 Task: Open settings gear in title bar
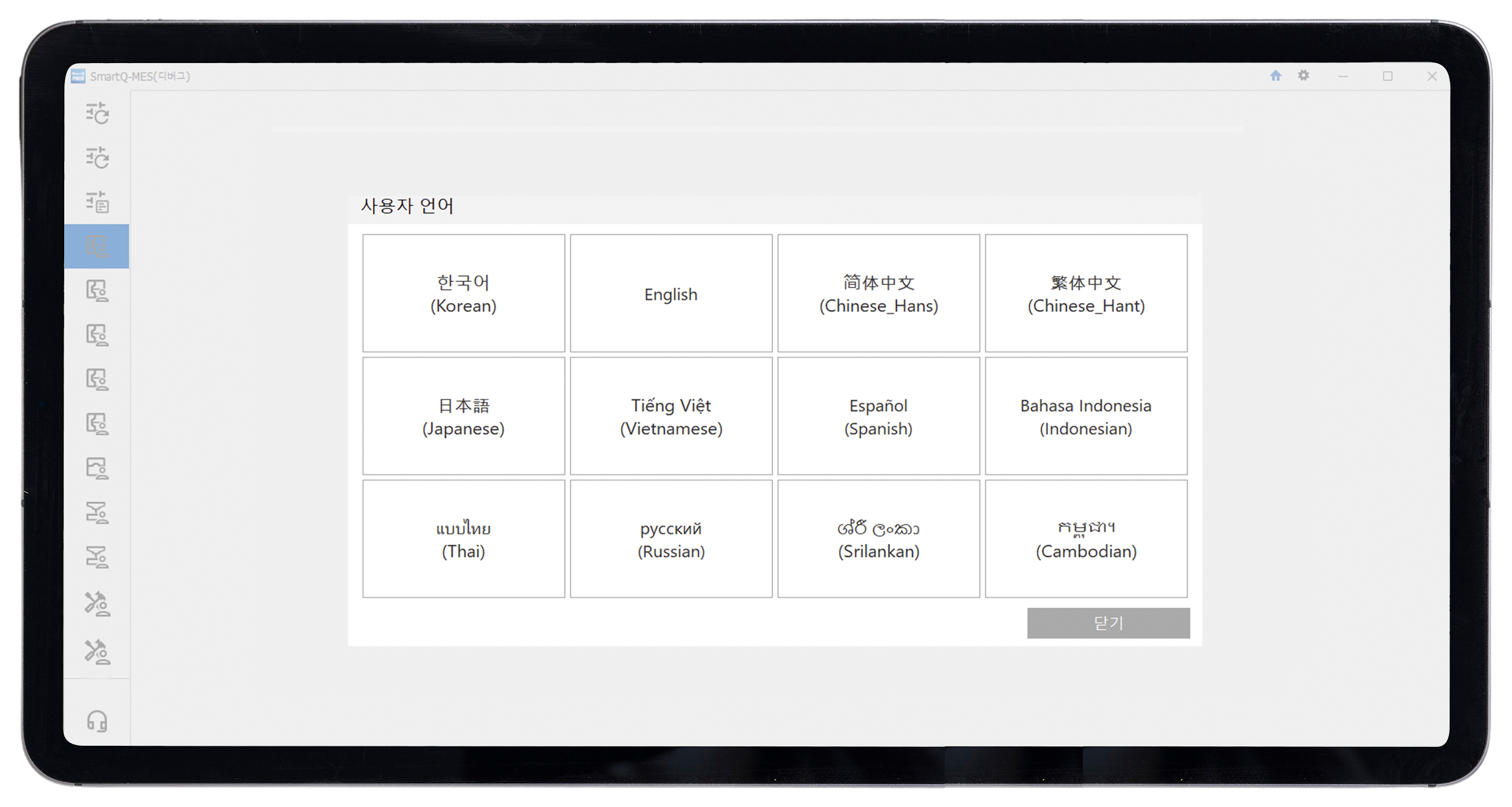1303,76
